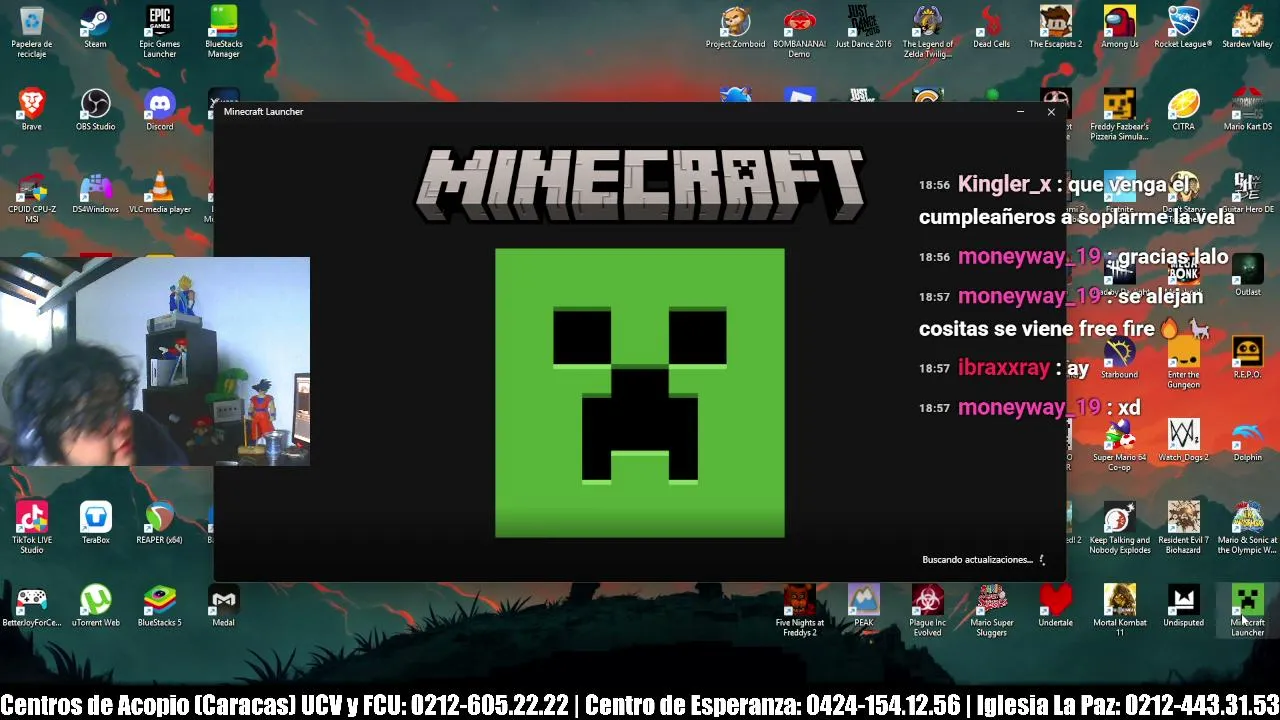Launch Mortal Kombat 11 from the desktop

click(x=1120, y=611)
